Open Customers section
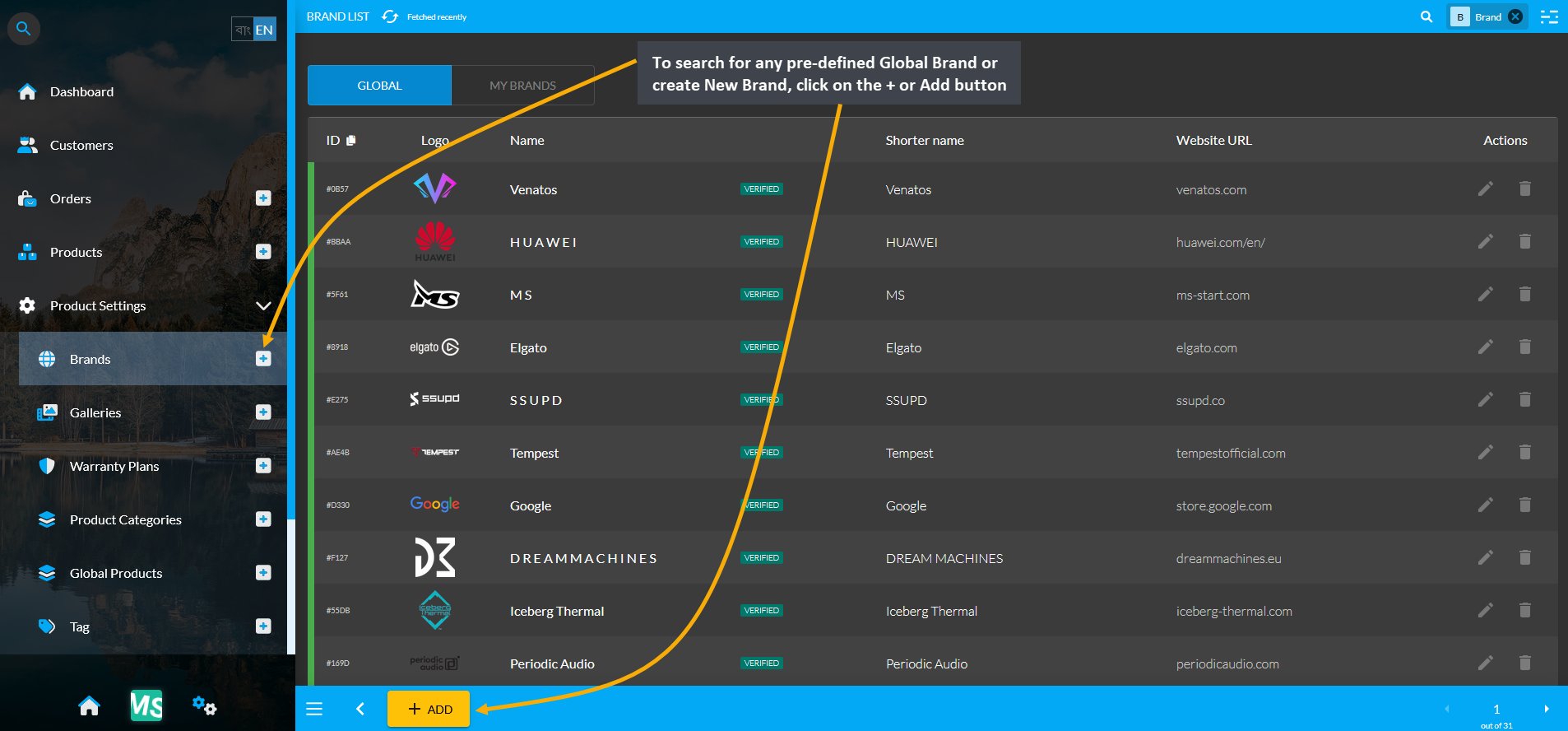Screen dimensions: 1568x731 coord(81,145)
